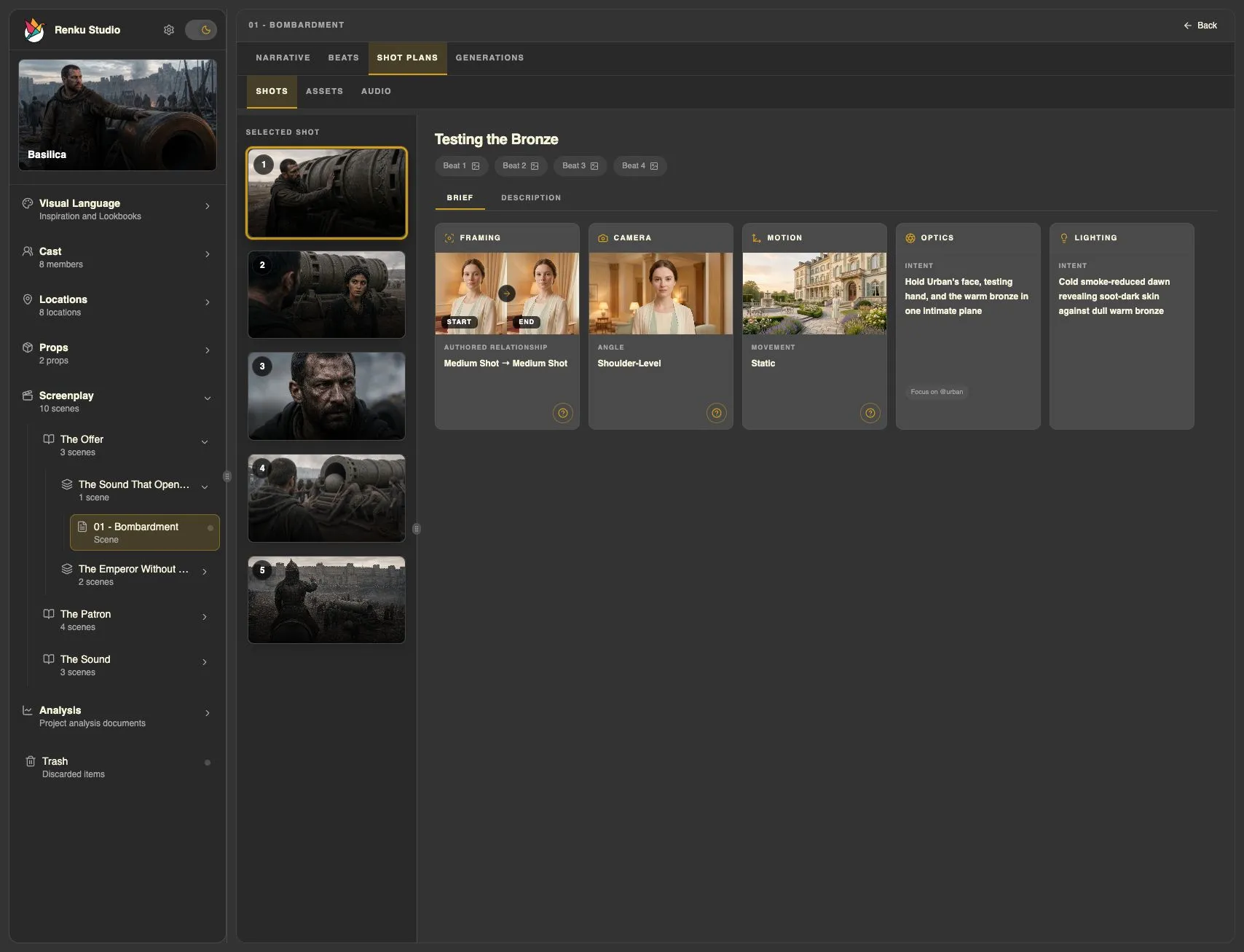Open settings via the gear icon
The height and width of the screenshot is (952, 1244).
pyautogui.click(x=169, y=30)
